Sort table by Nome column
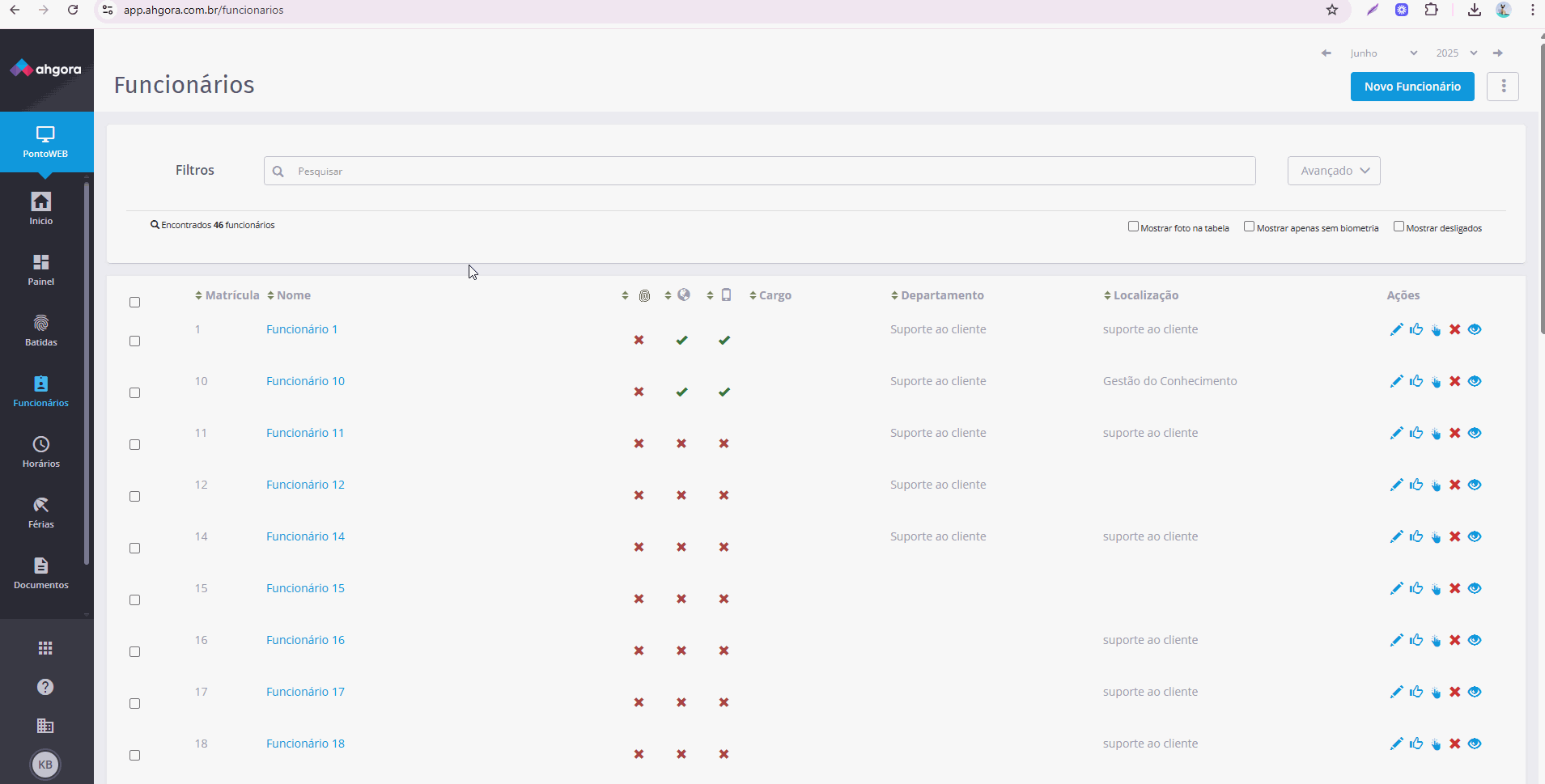The image size is (1545, 784). click(289, 295)
